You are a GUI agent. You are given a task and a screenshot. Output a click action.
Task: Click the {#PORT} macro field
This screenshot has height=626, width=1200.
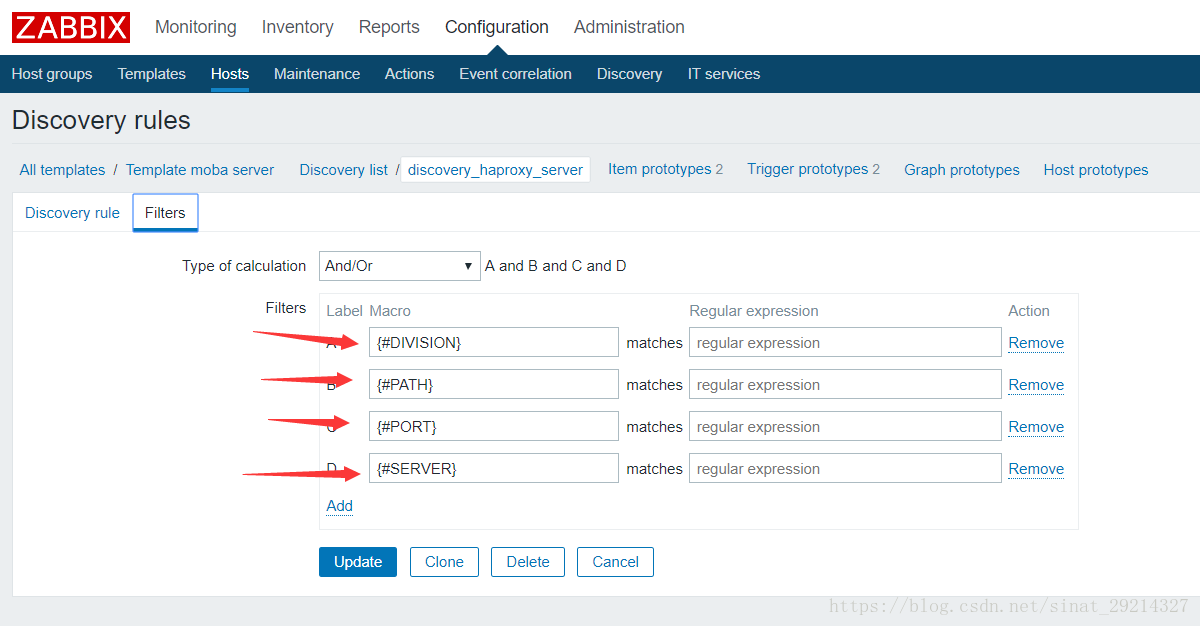tap(494, 426)
